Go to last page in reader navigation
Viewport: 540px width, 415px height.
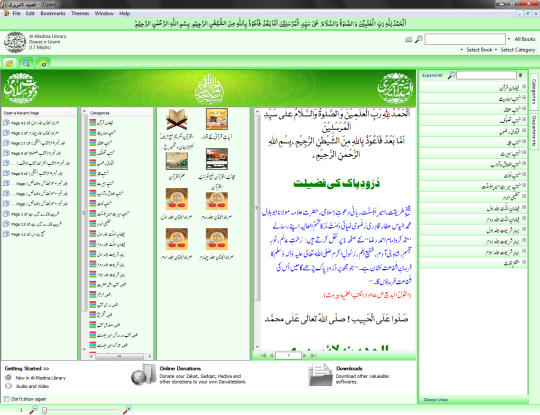[313, 355]
